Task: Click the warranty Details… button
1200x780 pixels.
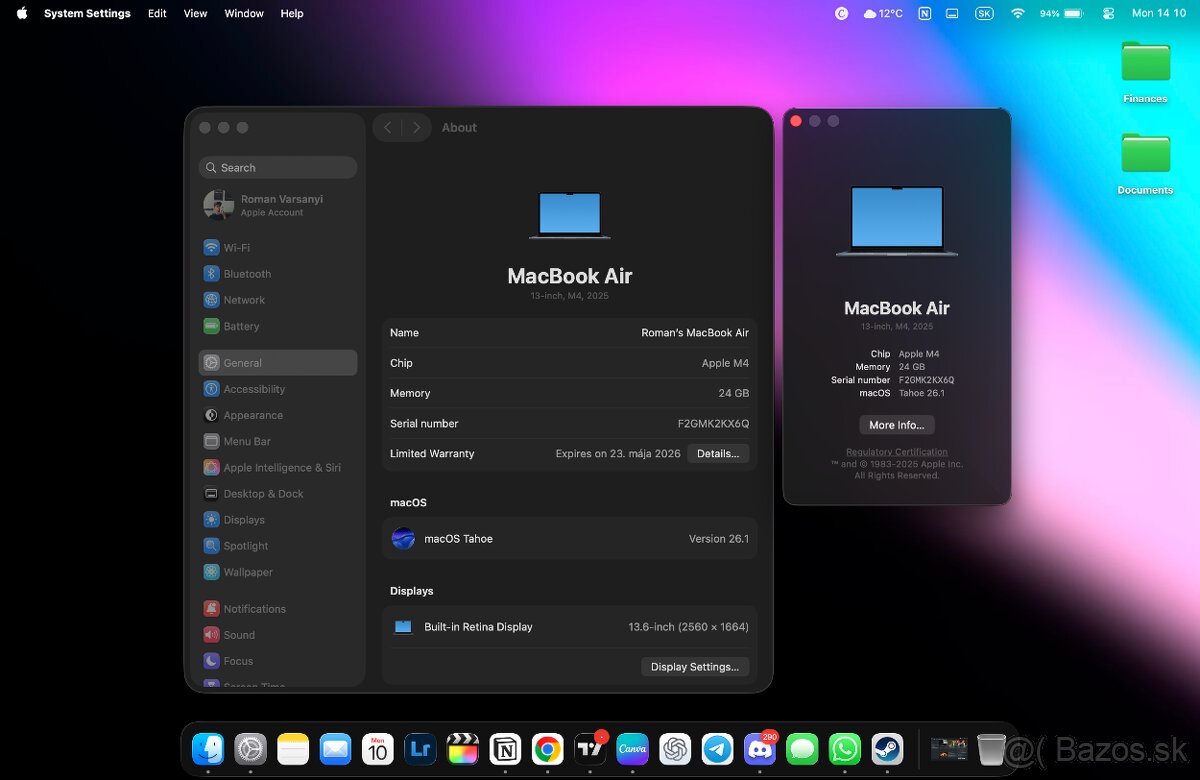Action: pyautogui.click(x=717, y=454)
